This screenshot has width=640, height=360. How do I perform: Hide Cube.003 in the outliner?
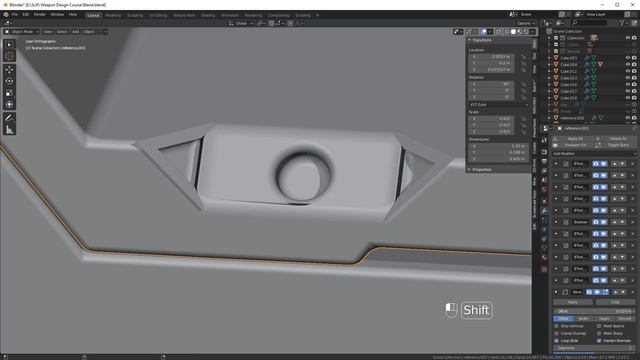pos(628,58)
